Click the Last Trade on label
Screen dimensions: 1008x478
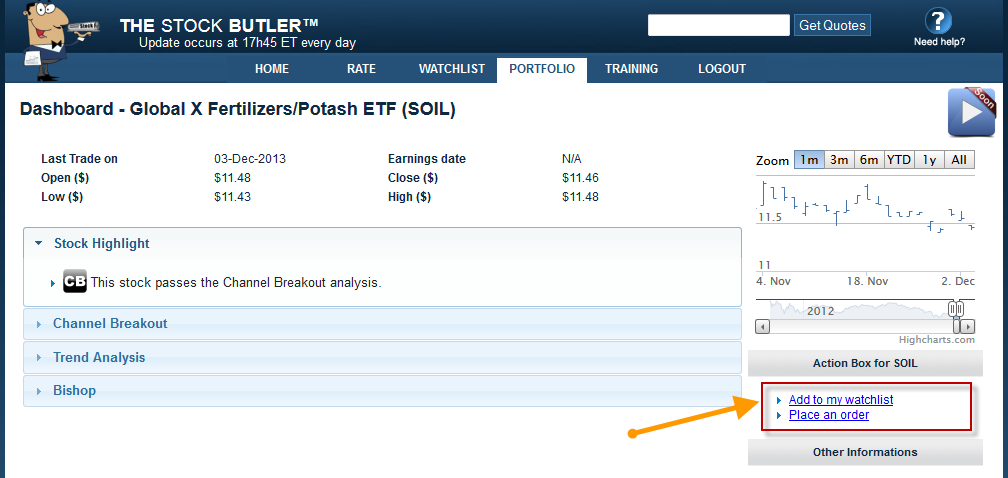pos(80,159)
